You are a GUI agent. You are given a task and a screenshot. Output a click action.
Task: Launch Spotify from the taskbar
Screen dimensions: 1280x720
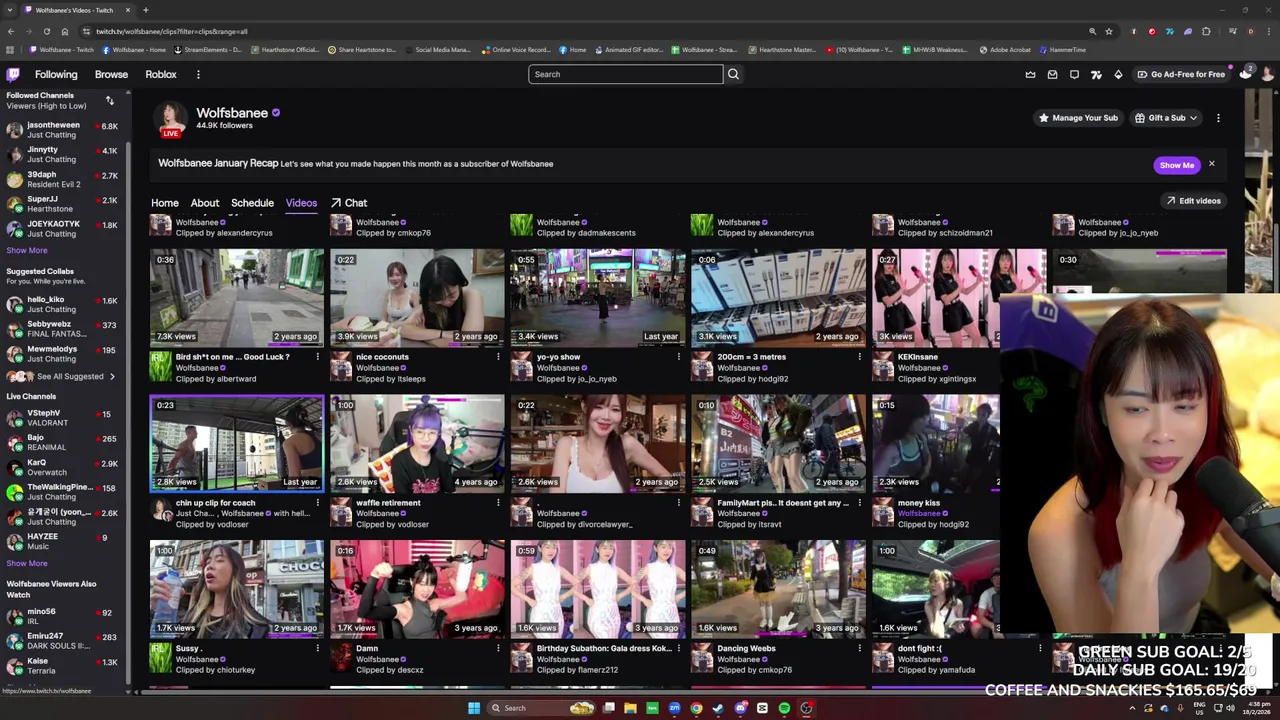point(784,708)
